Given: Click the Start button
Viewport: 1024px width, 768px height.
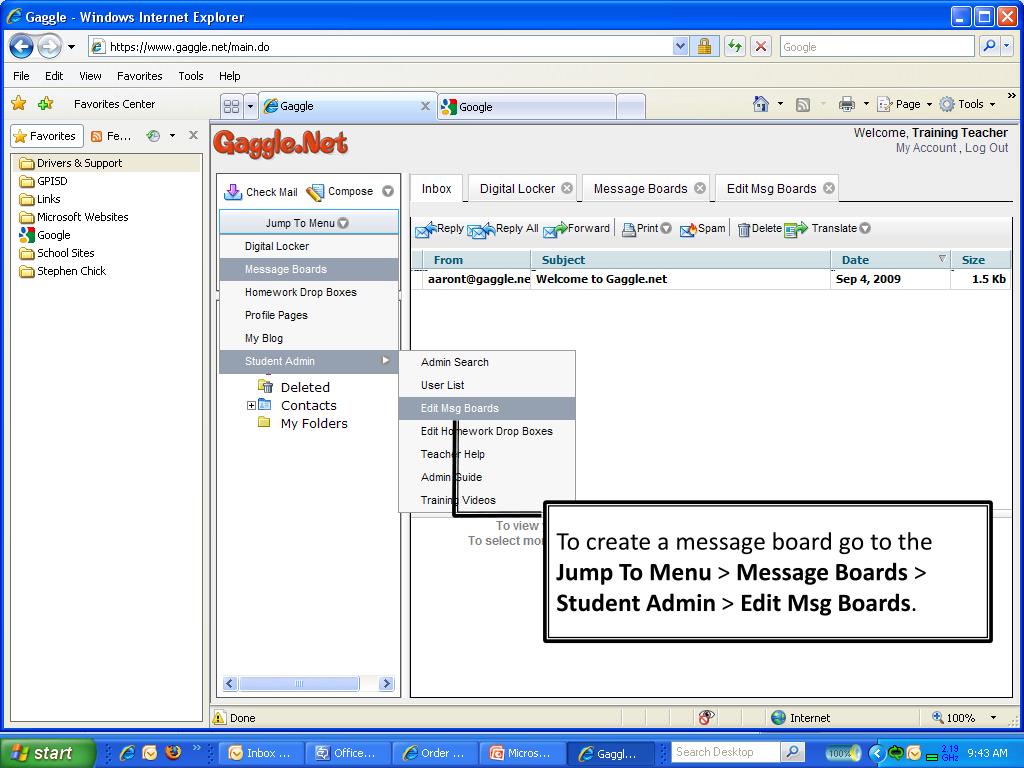Looking at the screenshot, I should pos(46,752).
